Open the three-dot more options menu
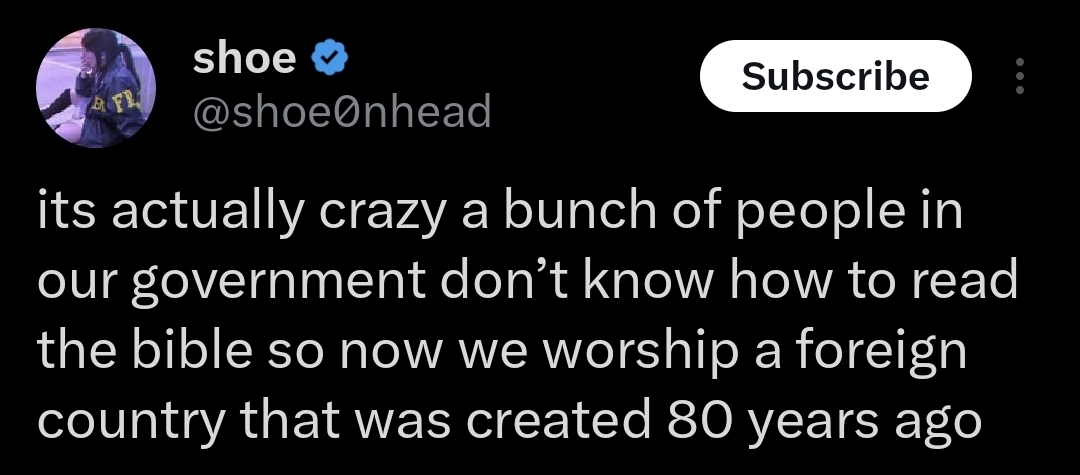Image resolution: width=1080 pixels, height=475 pixels. [x=1019, y=76]
